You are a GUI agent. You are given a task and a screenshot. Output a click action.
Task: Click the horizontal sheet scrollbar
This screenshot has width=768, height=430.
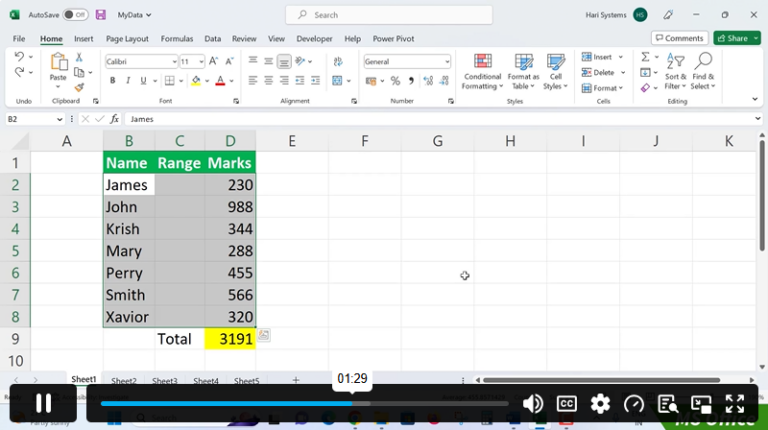click(x=601, y=380)
